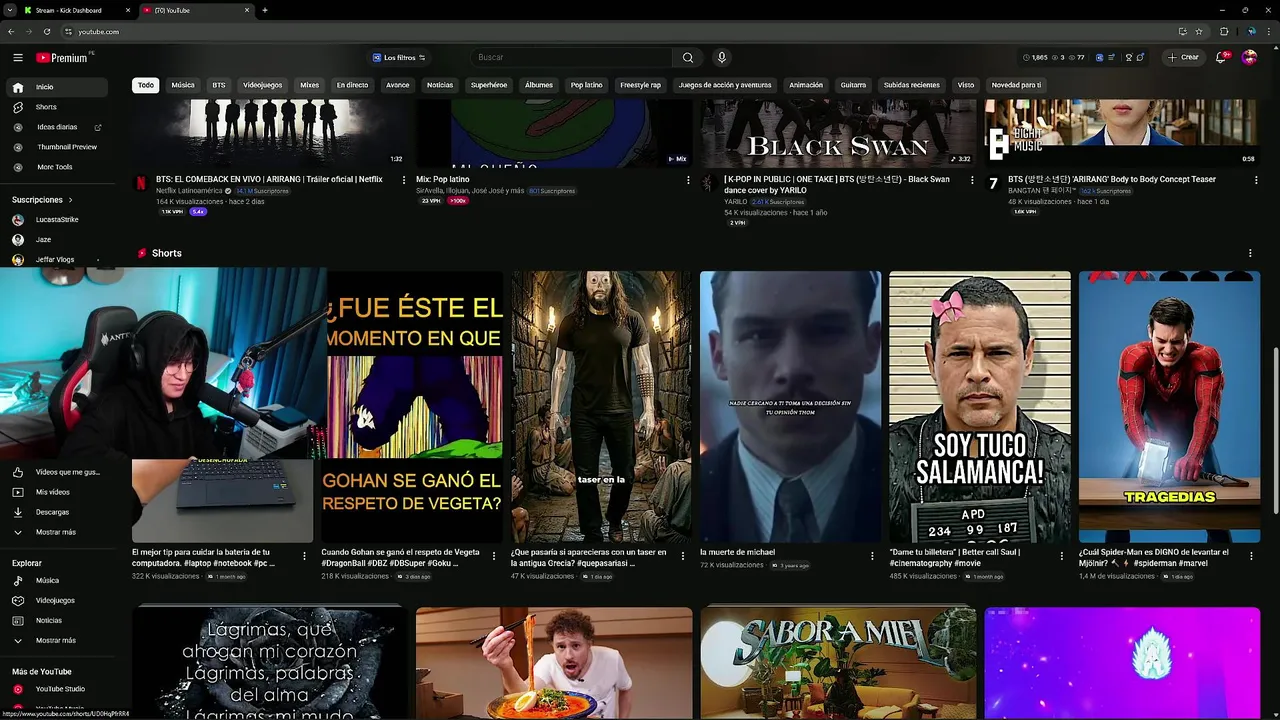Click the Shorts sidebar icon

coord(18,107)
